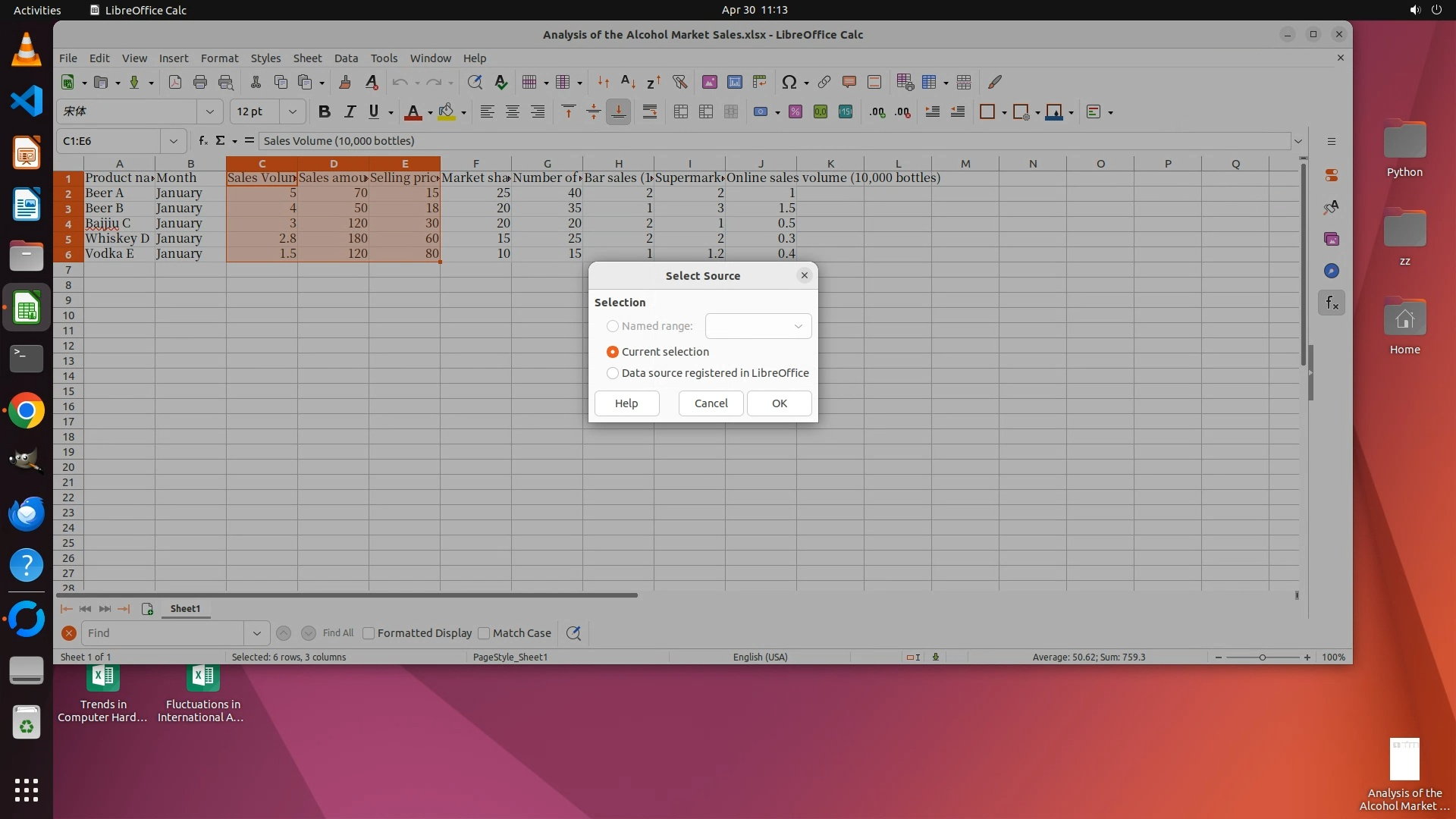
Task: Click Cancel in Select Source dialog
Action: pos(711,403)
